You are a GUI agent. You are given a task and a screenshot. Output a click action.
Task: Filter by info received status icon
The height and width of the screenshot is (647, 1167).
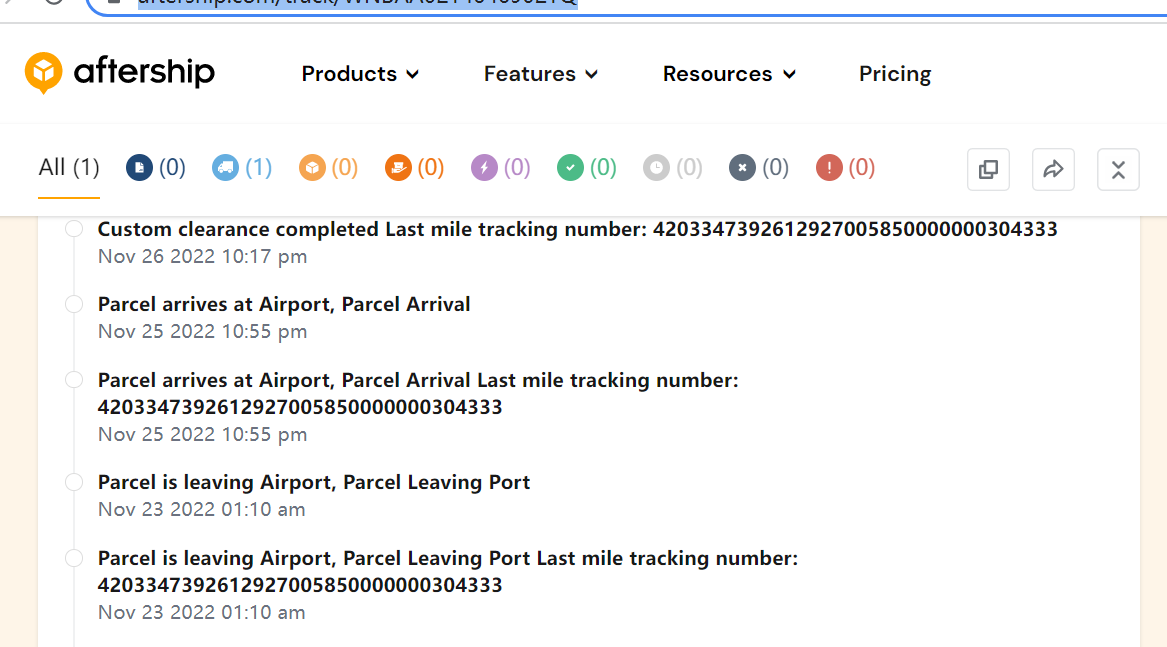(138, 168)
